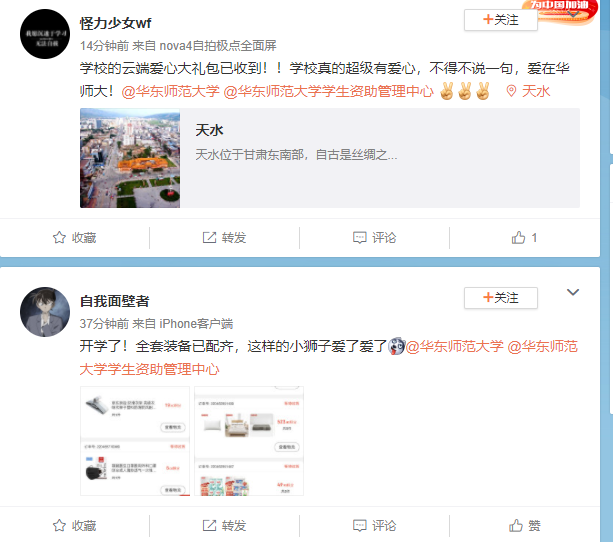Open 自我面壁者 username link
This screenshot has width=613, height=542.
click(115, 301)
